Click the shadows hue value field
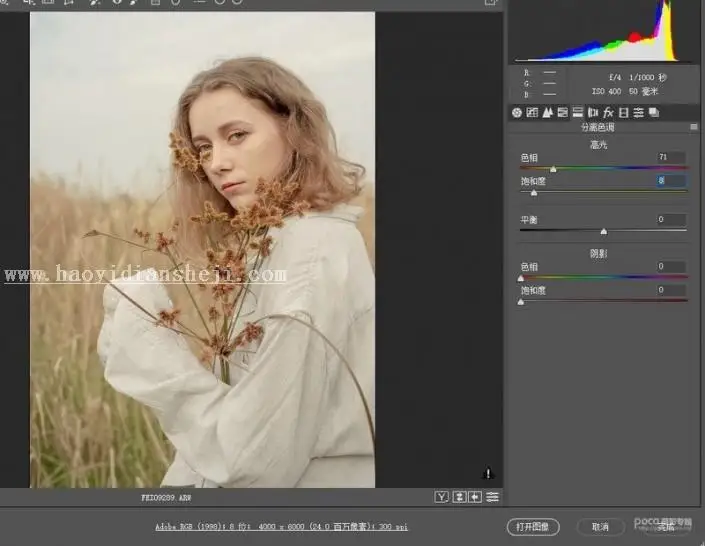 [671, 266]
